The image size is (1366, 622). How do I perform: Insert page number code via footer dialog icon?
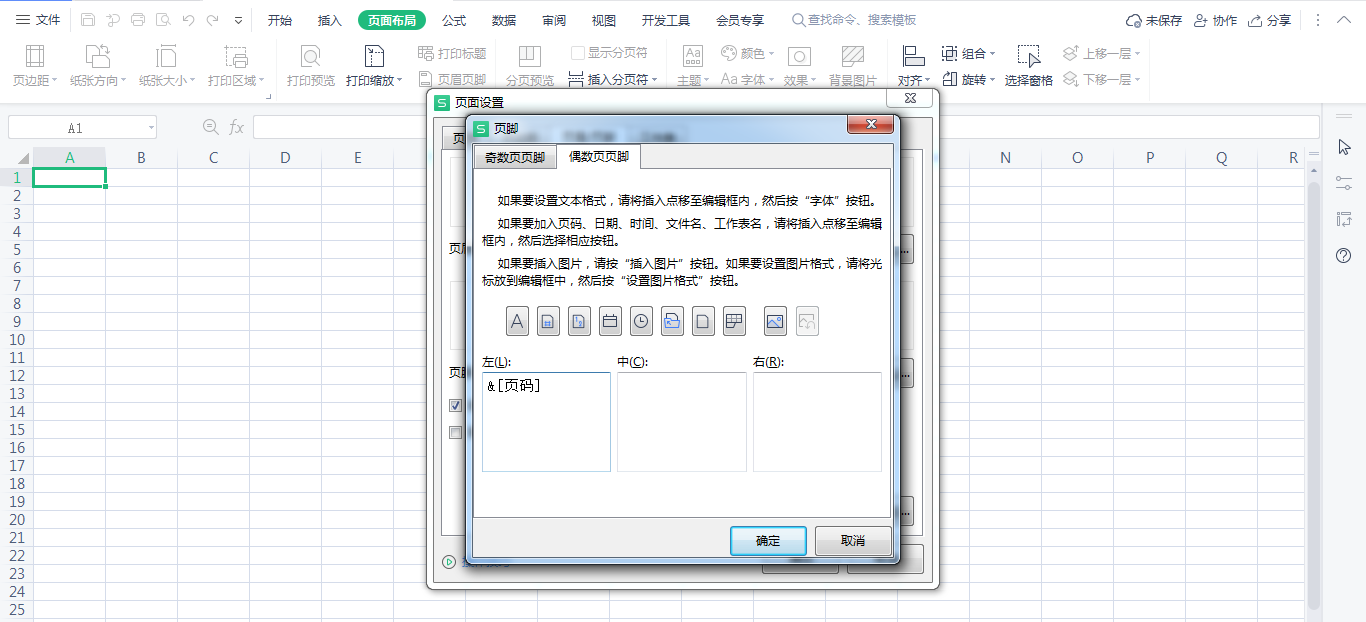tap(548, 321)
